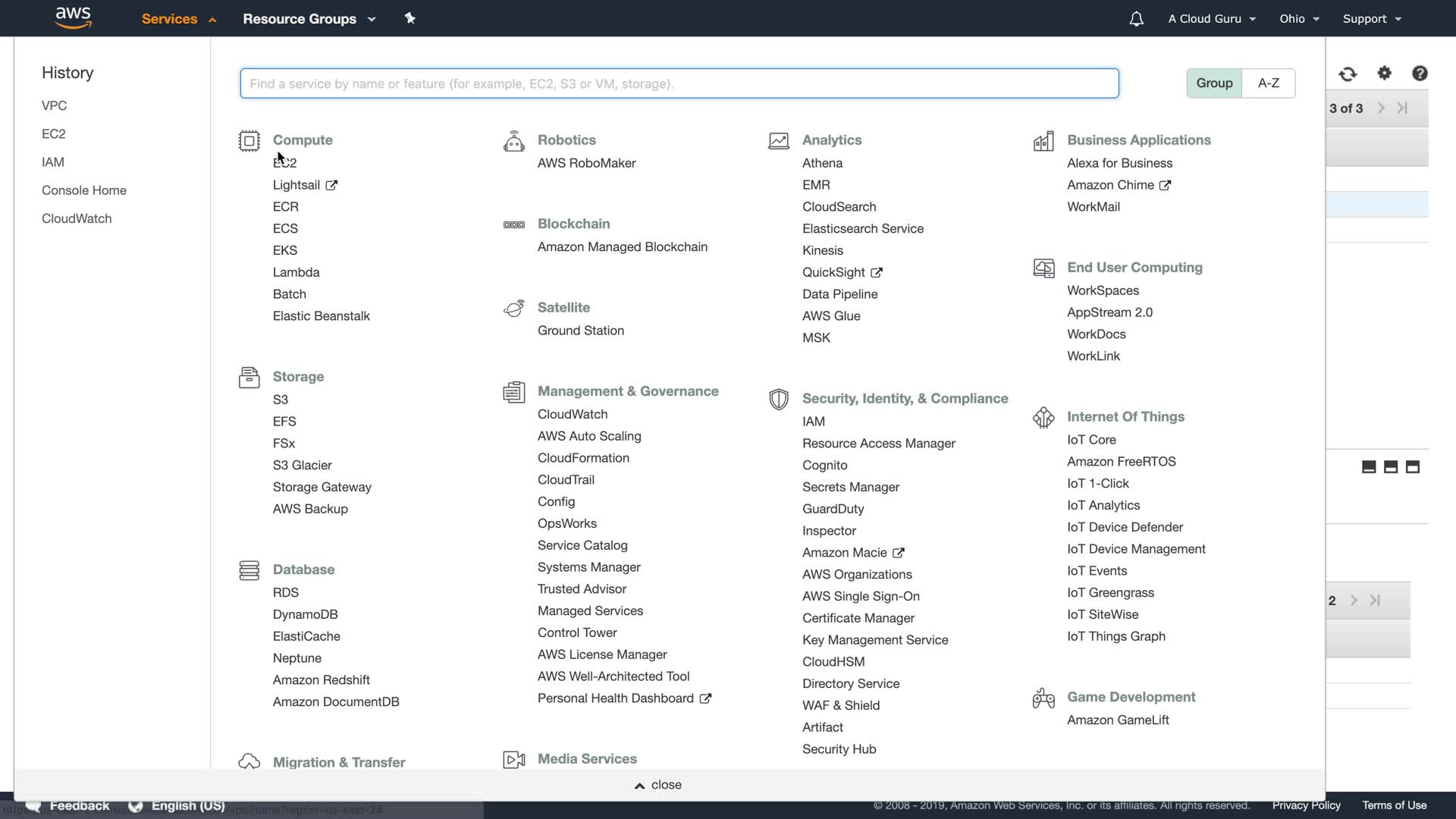Open the settings gear icon

coord(1385,73)
